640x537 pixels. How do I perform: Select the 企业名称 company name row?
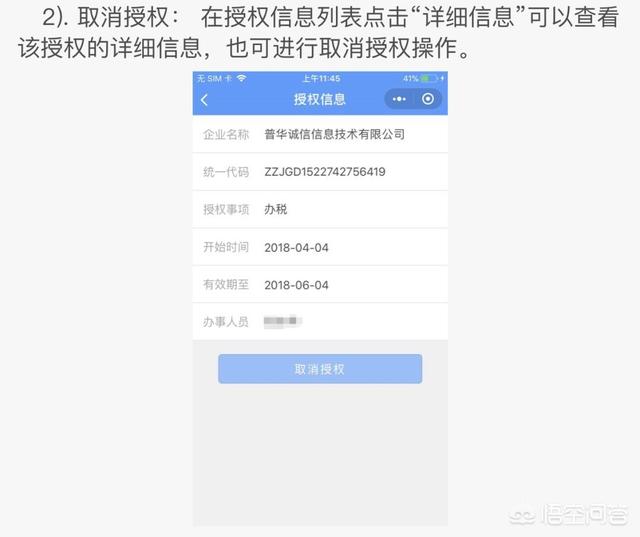coord(320,134)
